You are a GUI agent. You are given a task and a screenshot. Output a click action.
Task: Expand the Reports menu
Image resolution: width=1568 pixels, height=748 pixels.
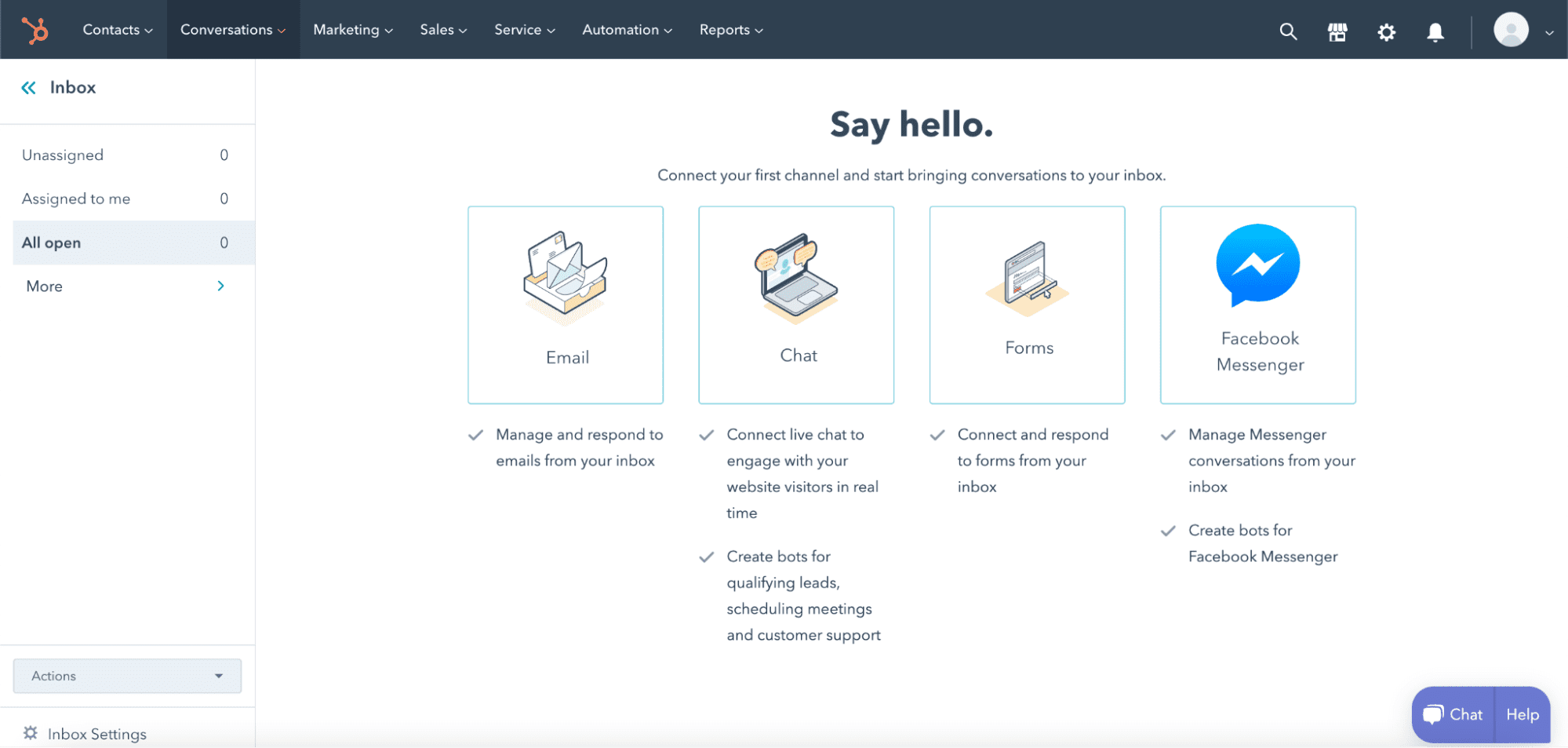pyautogui.click(x=731, y=30)
